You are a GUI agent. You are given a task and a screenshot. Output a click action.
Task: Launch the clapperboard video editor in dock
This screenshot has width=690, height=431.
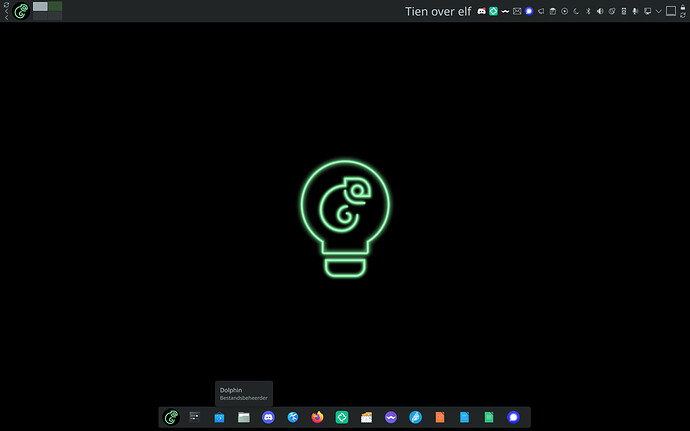366,417
